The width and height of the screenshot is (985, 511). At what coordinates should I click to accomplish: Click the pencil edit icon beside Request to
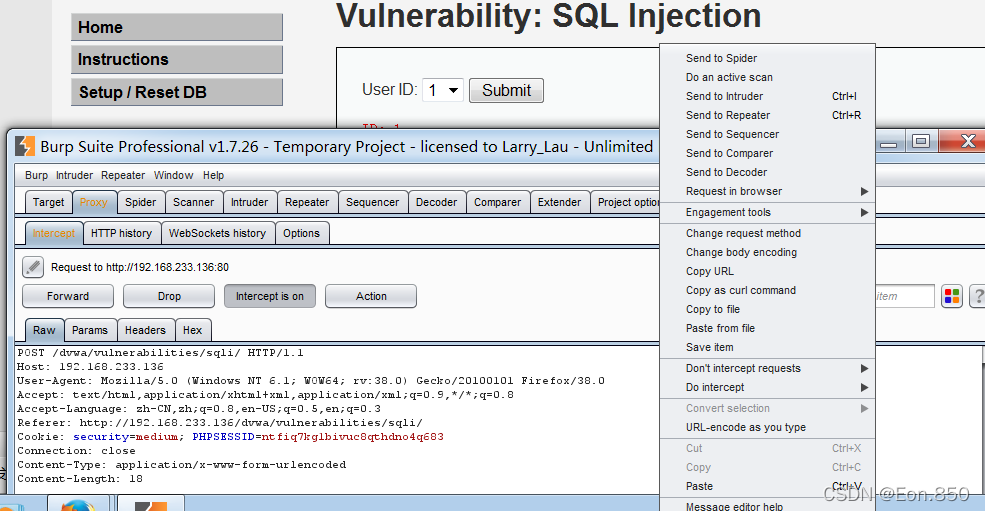click(33, 267)
